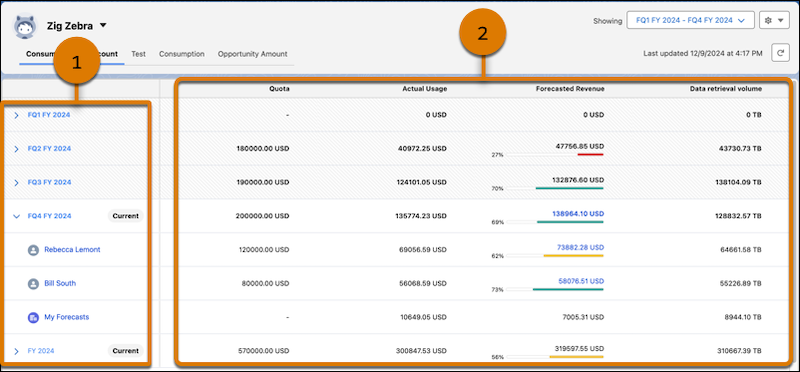Click the 69056.59 USD actual usage cell
The height and width of the screenshot is (372, 800).
point(422,250)
